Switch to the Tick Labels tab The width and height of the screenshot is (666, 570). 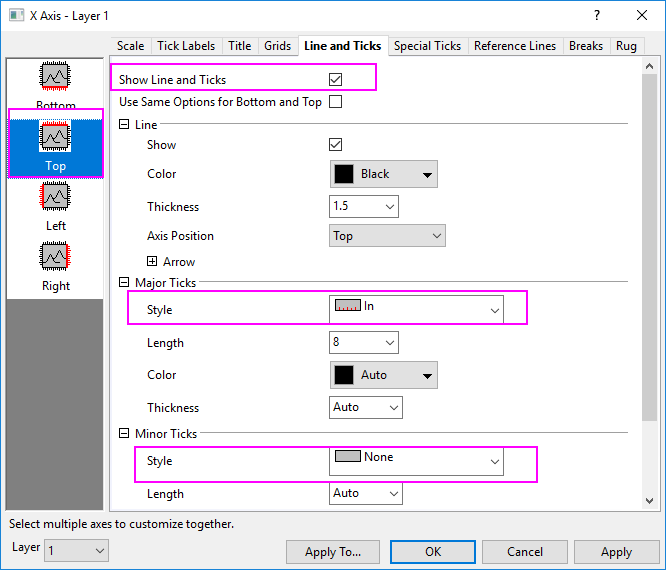point(186,46)
